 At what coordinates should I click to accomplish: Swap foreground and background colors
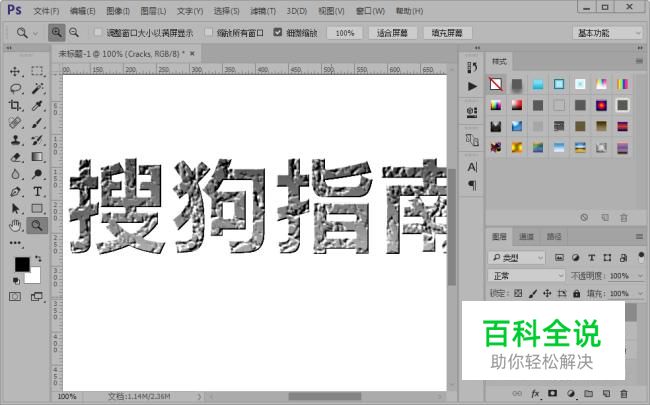[38, 258]
